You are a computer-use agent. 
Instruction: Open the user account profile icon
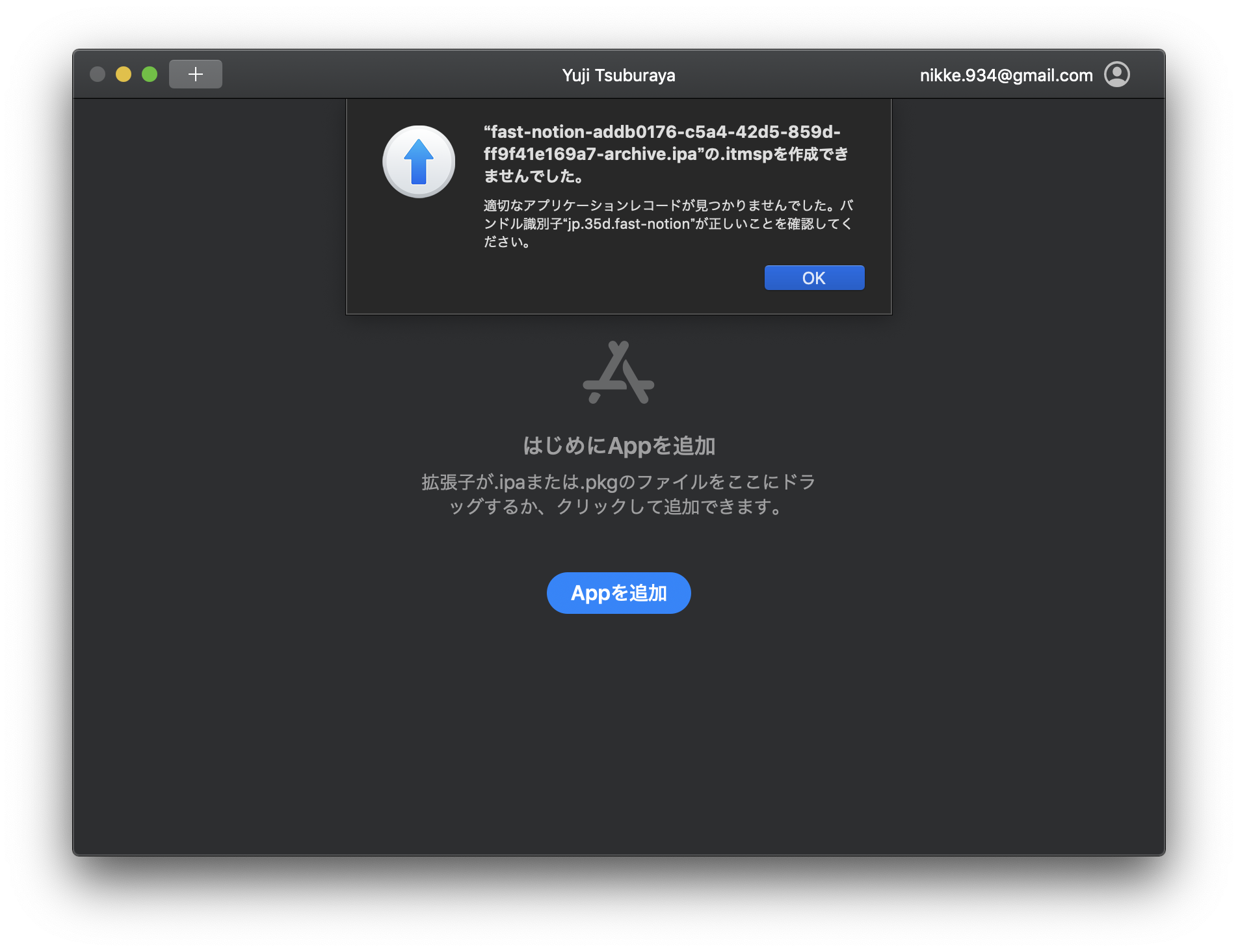coord(1117,74)
